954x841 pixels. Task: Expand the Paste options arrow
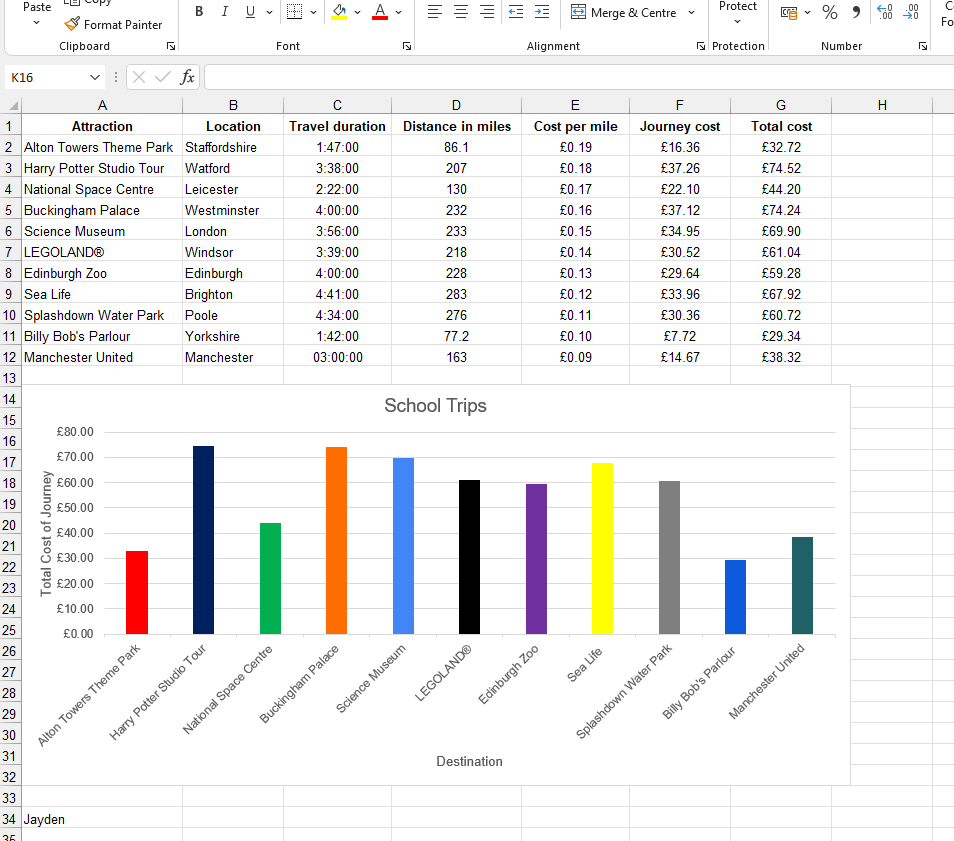pos(37,23)
